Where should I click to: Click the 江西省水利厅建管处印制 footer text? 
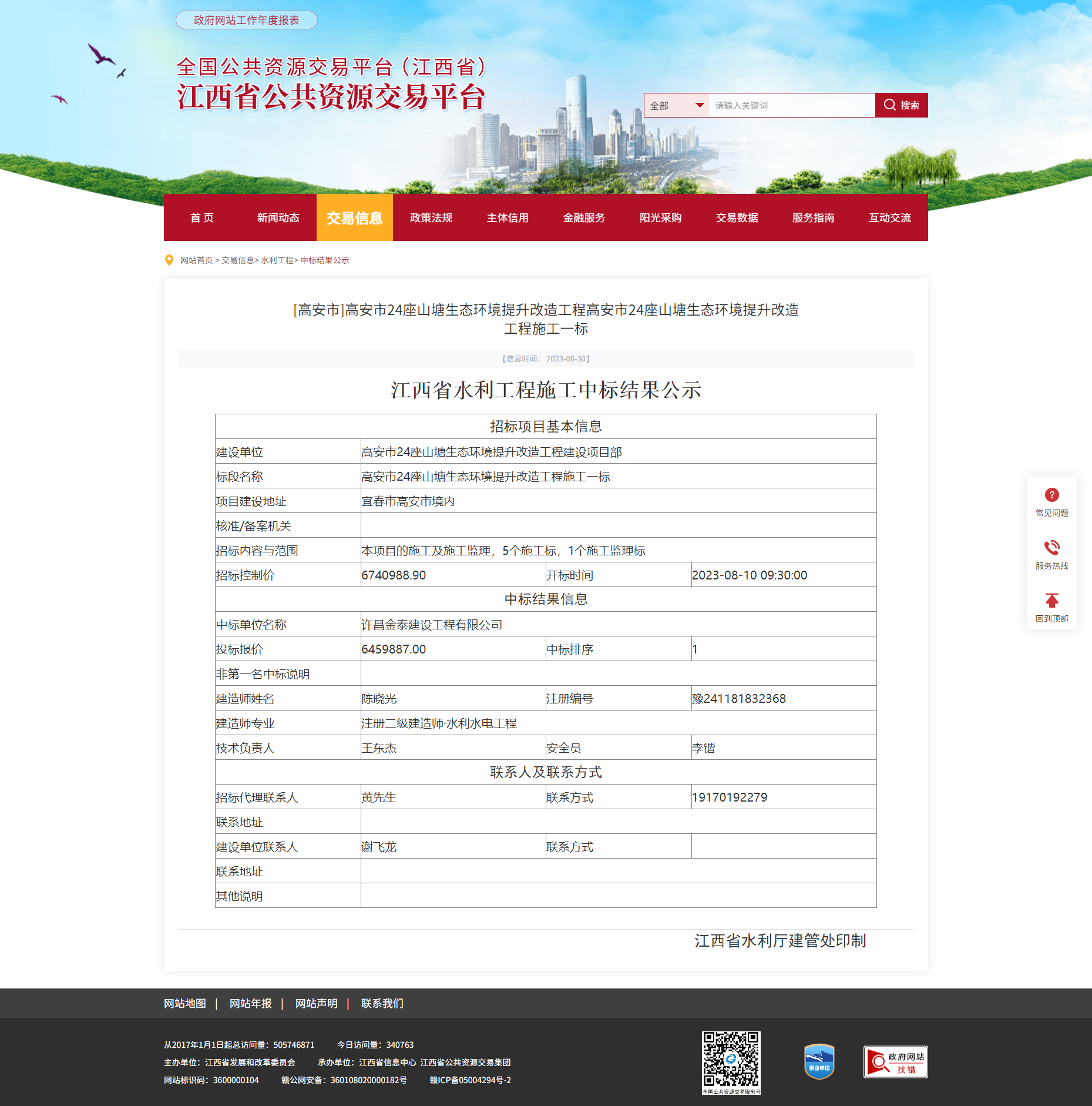(780, 941)
